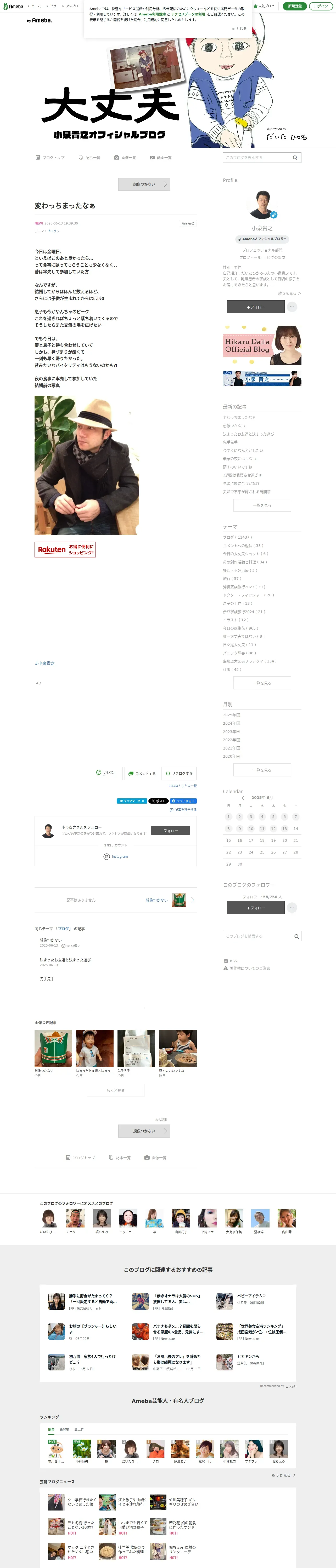Open the … menu in このブログのフォロワー section
The width and height of the screenshot is (336, 1568).
pyautogui.click(x=292, y=908)
